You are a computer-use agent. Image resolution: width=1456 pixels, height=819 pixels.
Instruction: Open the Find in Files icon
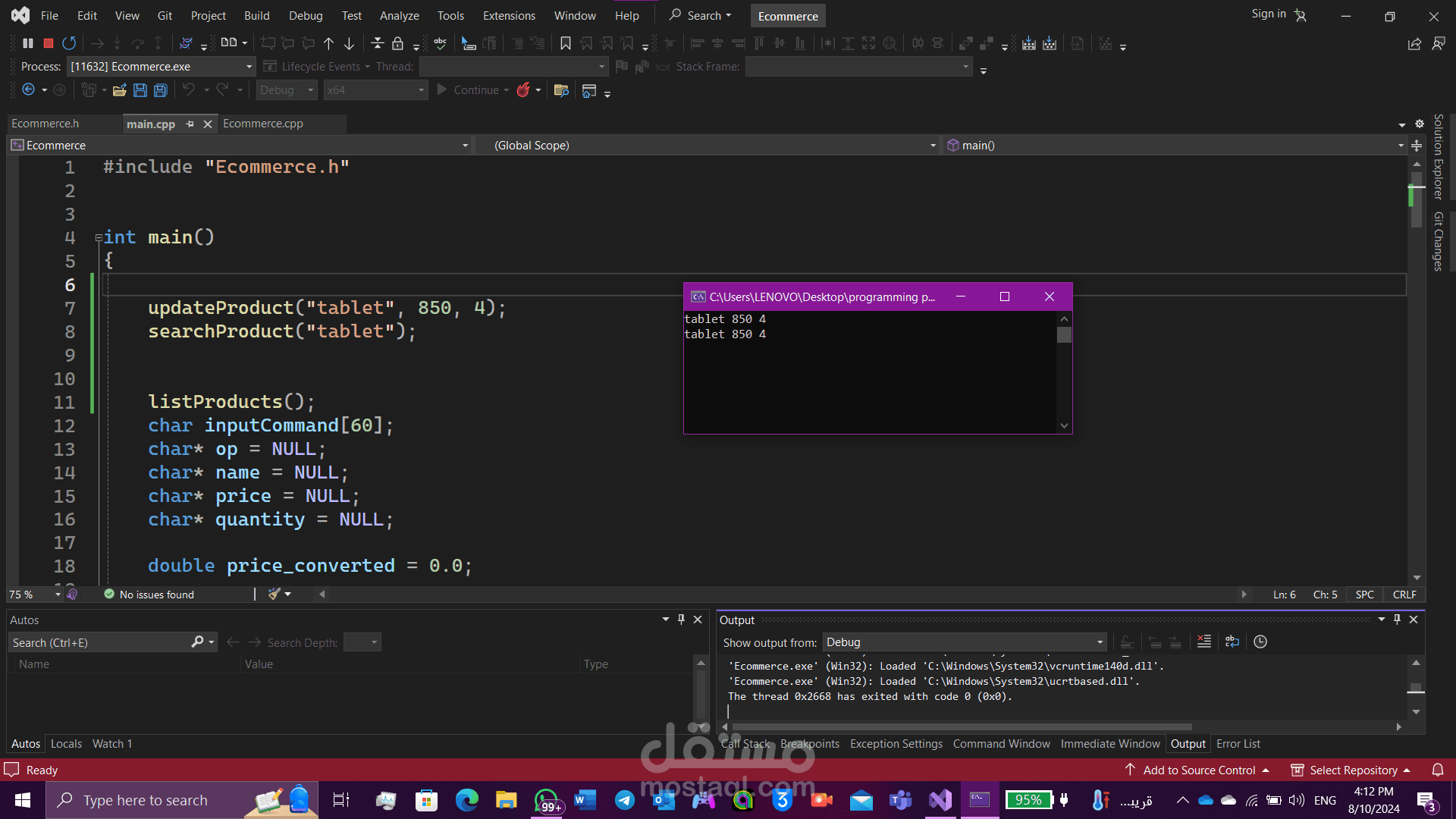pyautogui.click(x=561, y=90)
